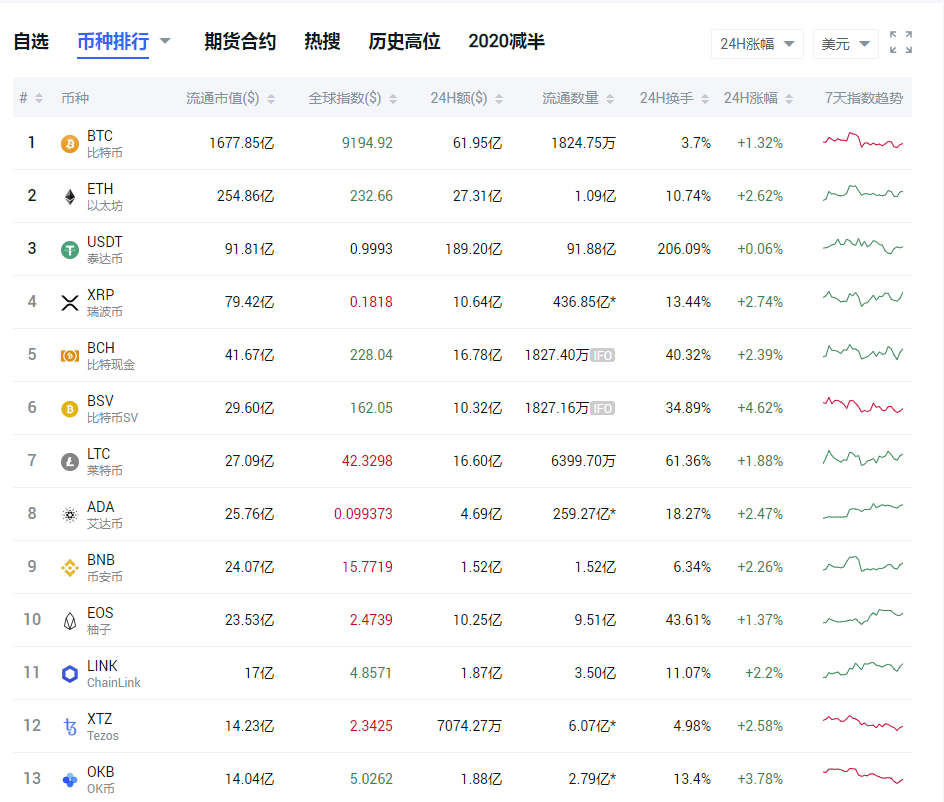The width and height of the screenshot is (944, 802).
Task: Click the OKB coin icon
Action: coord(70,780)
